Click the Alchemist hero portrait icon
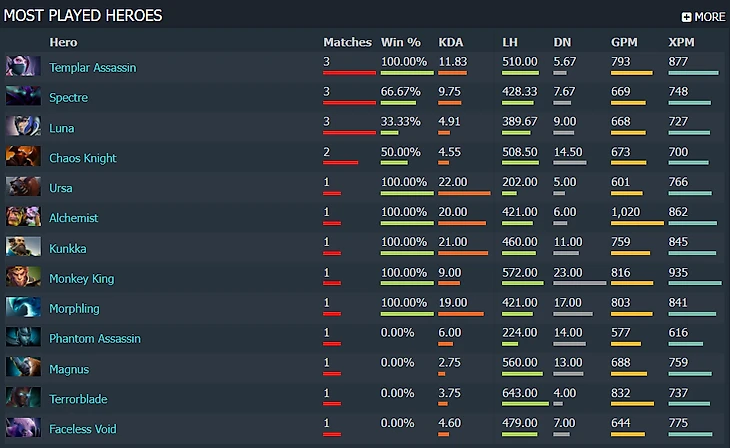Screen dimensions: 730x448 [x=23, y=217]
